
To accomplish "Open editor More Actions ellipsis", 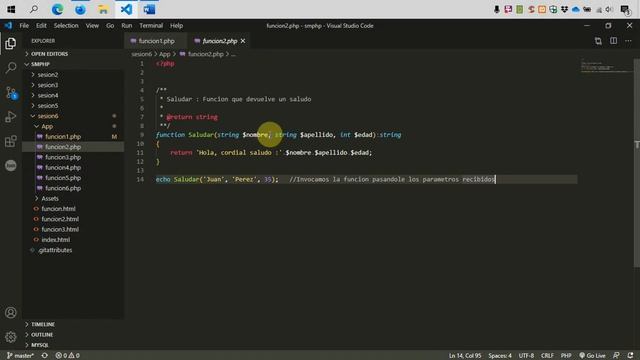I will pyautogui.click(x=628, y=41).
